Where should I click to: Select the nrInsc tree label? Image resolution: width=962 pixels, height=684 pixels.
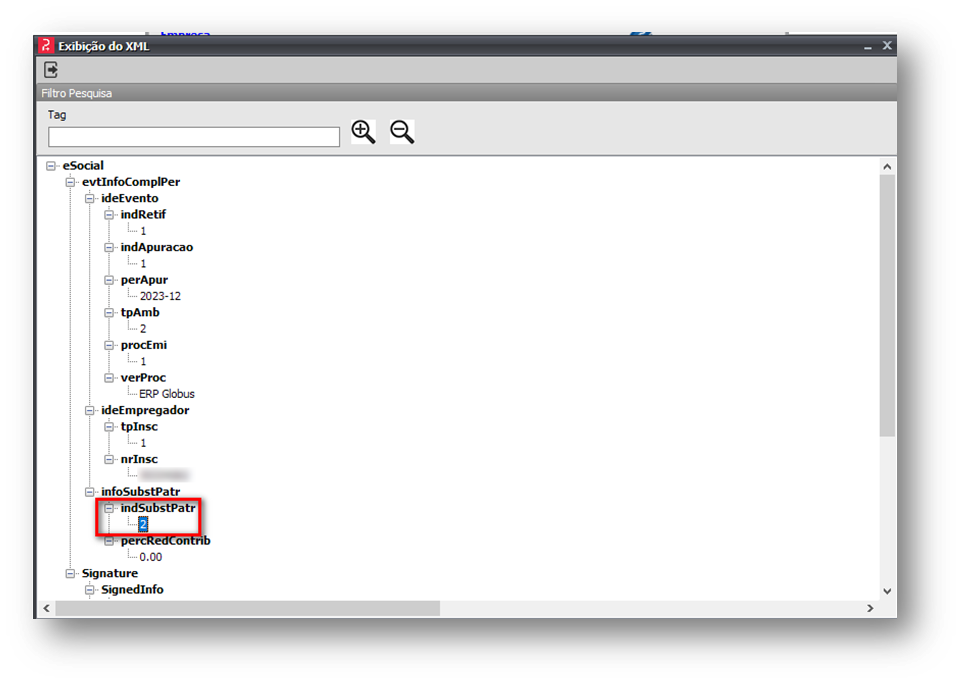[139, 459]
